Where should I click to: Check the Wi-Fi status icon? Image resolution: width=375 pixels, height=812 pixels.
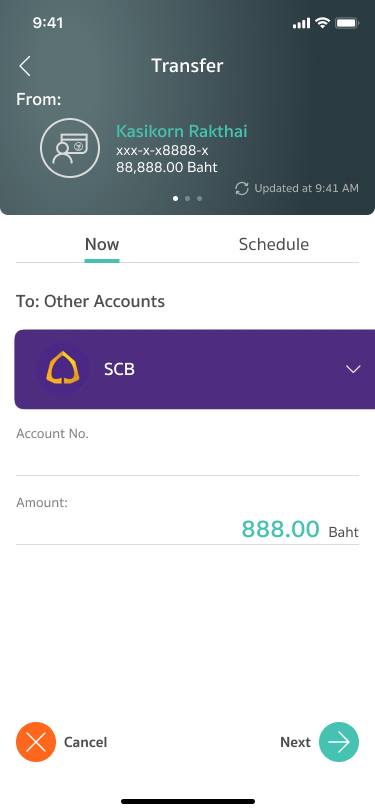tap(323, 23)
